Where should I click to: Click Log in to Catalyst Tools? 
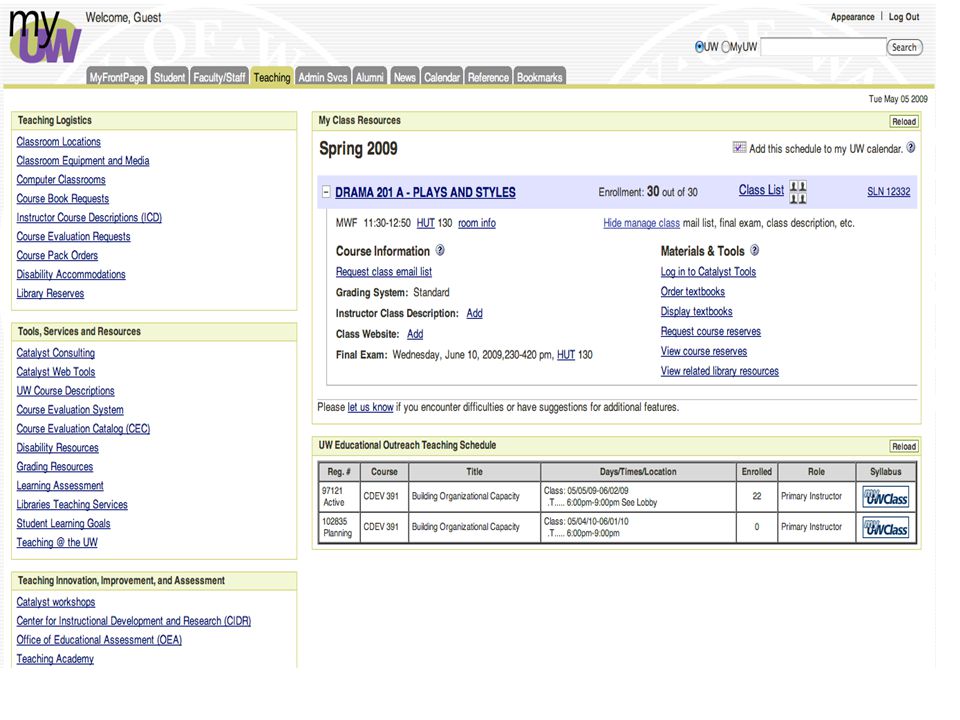[708, 271]
